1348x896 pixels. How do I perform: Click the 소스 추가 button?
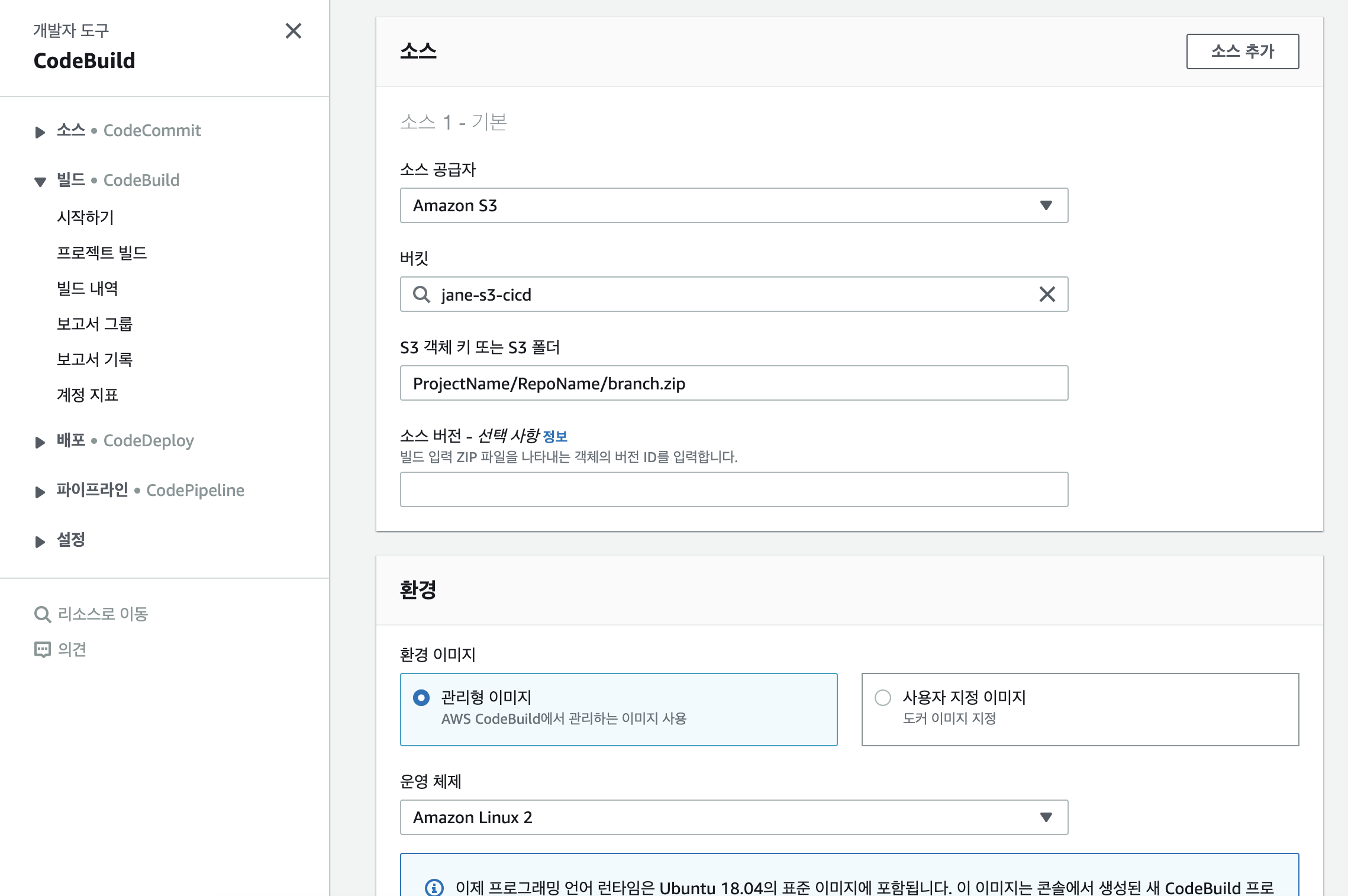pyautogui.click(x=1243, y=51)
